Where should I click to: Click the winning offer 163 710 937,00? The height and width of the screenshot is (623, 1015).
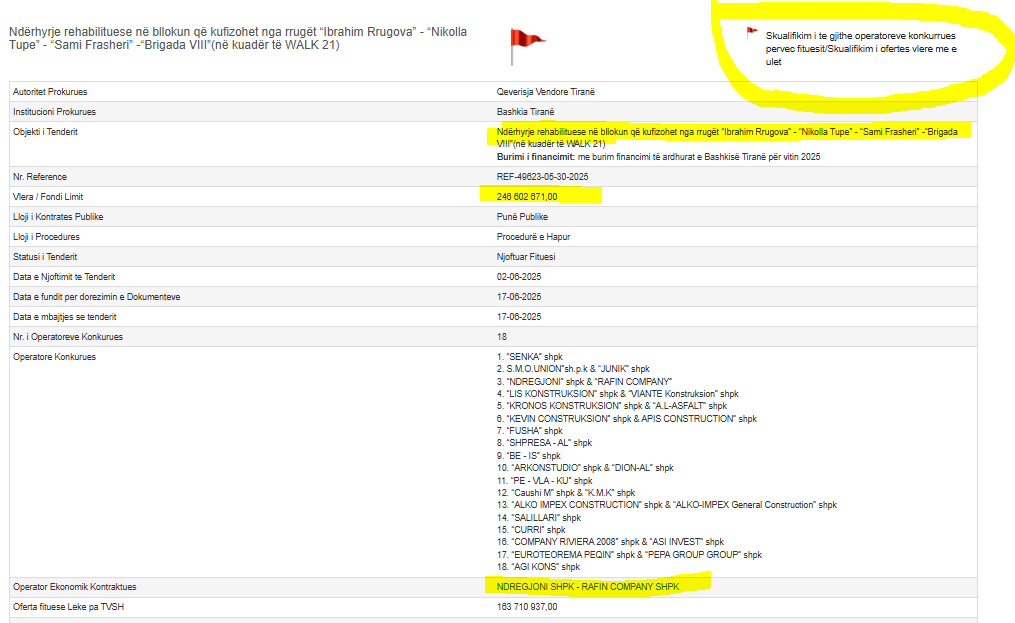pos(527,607)
